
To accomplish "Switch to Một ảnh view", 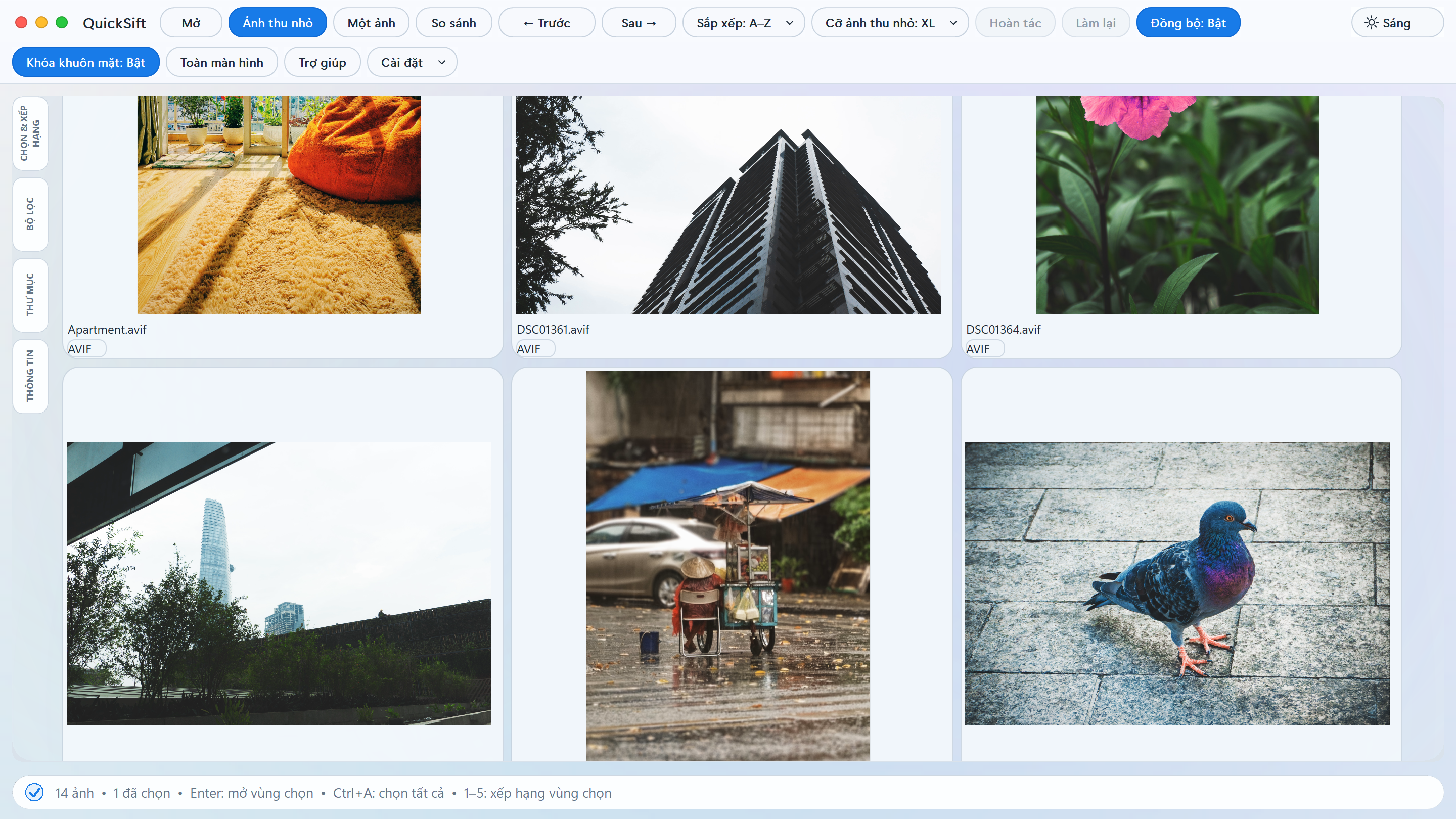I will (372, 23).
